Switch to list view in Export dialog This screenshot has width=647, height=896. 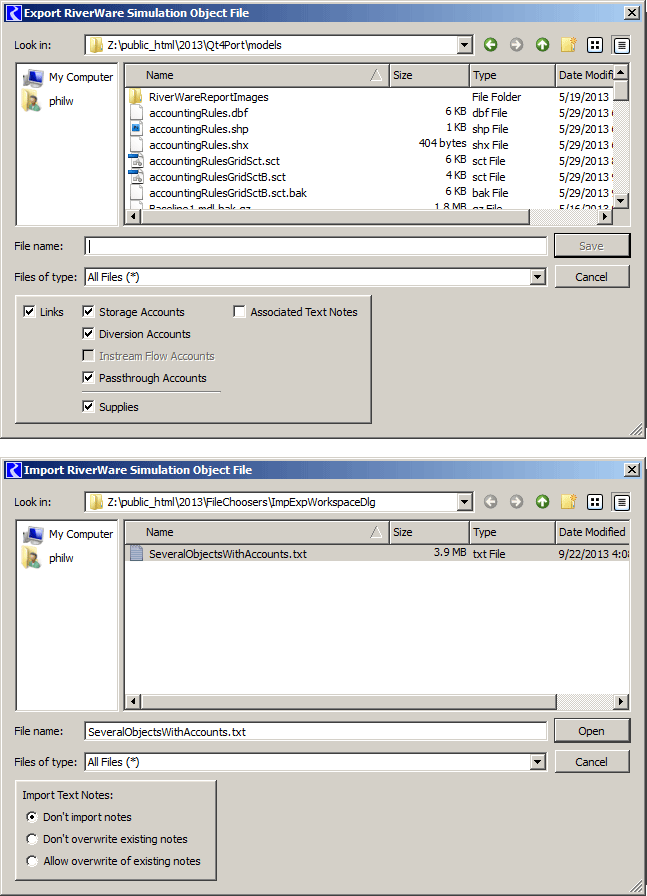pyautogui.click(x=595, y=45)
